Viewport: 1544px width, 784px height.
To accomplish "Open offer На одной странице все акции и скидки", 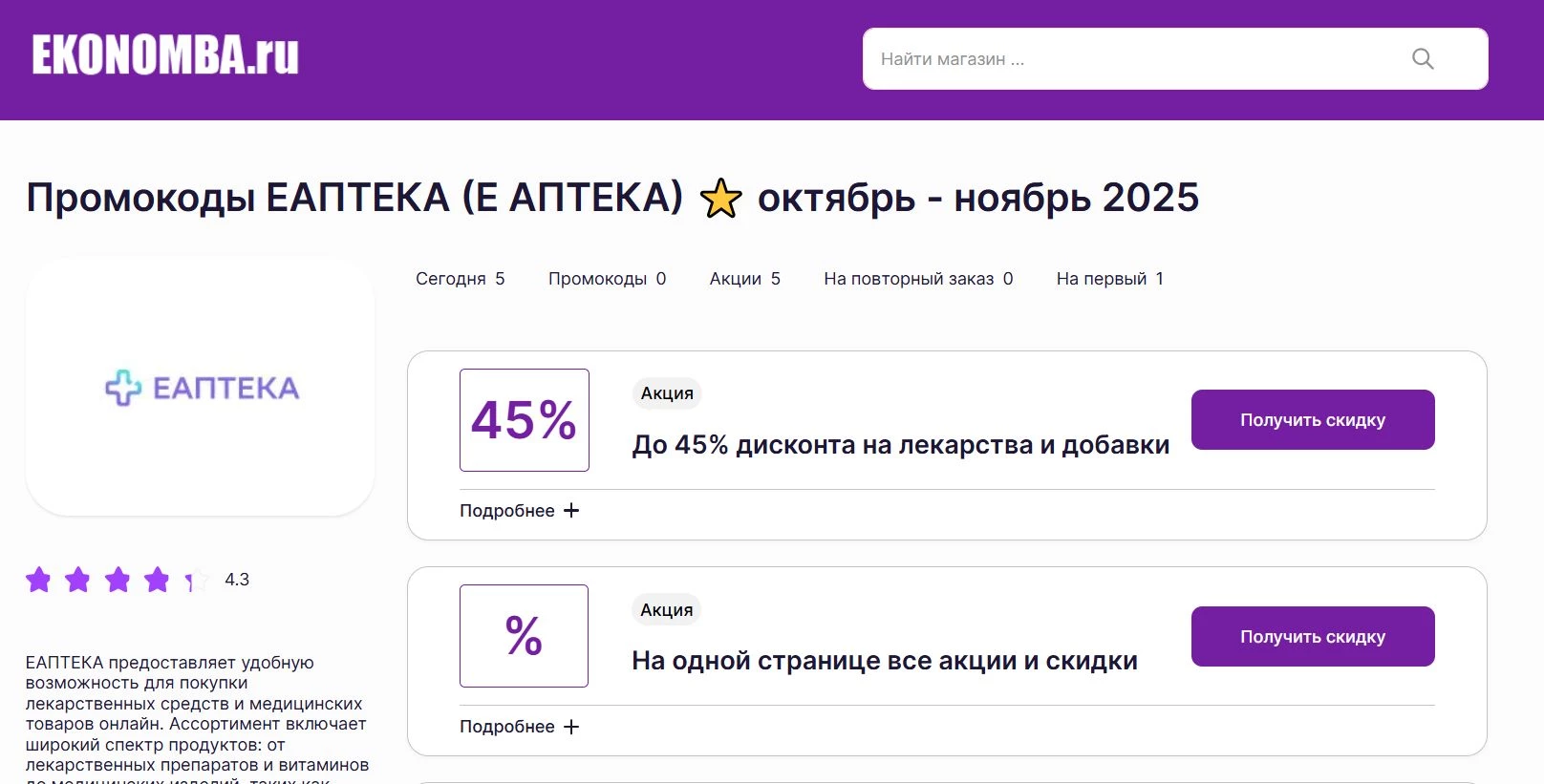I will click(x=885, y=661).
